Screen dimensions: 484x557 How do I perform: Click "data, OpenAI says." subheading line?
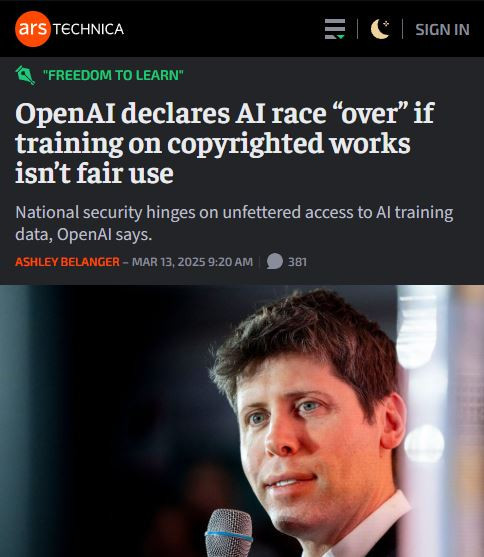coord(84,234)
